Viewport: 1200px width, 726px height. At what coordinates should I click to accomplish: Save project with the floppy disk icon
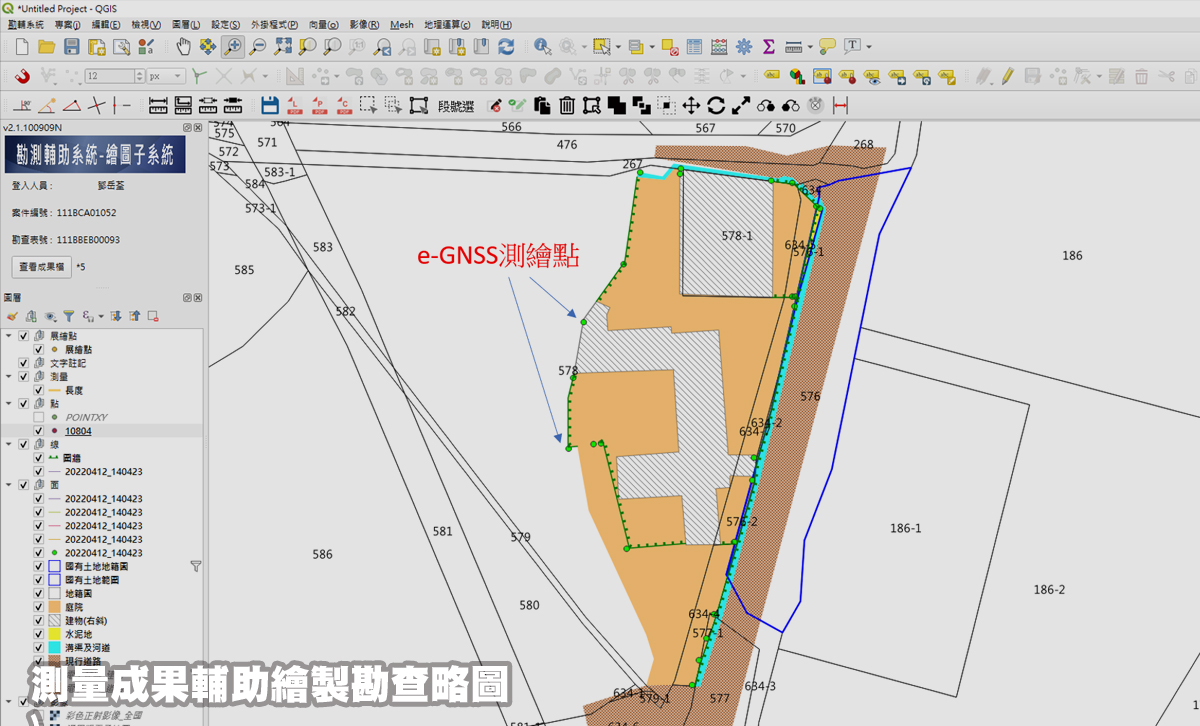(x=71, y=46)
